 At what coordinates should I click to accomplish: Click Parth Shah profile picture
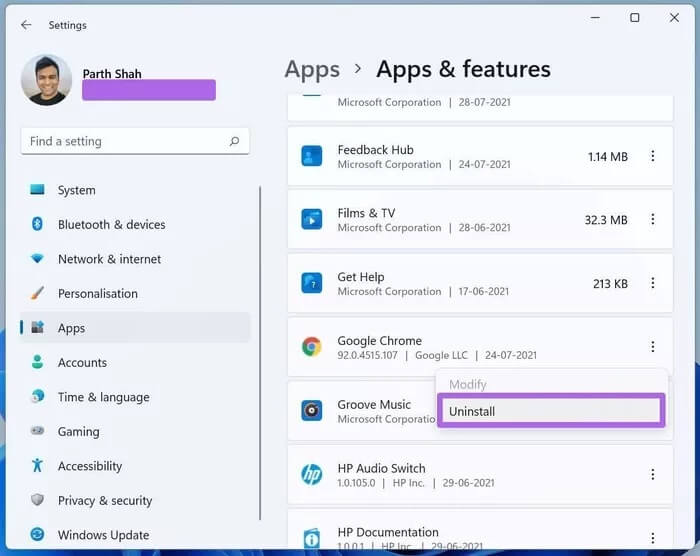(46, 80)
